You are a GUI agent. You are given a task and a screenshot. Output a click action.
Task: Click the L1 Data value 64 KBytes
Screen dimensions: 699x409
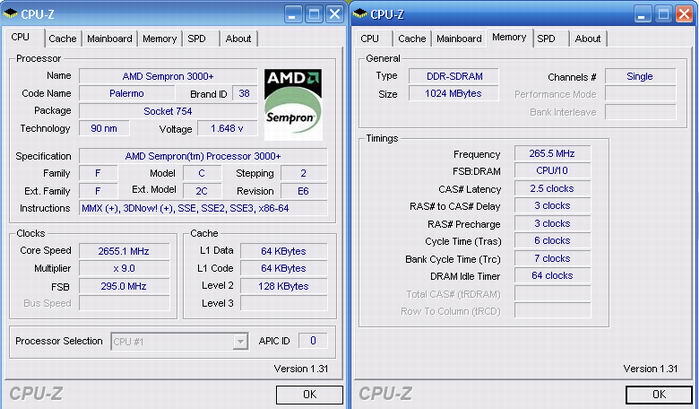coord(284,251)
